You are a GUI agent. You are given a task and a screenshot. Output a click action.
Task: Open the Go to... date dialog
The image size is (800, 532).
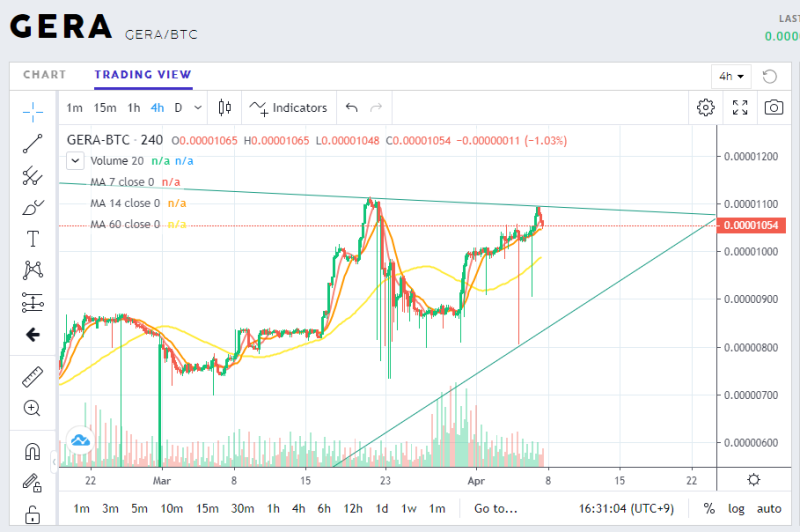(x=495, y=509)
